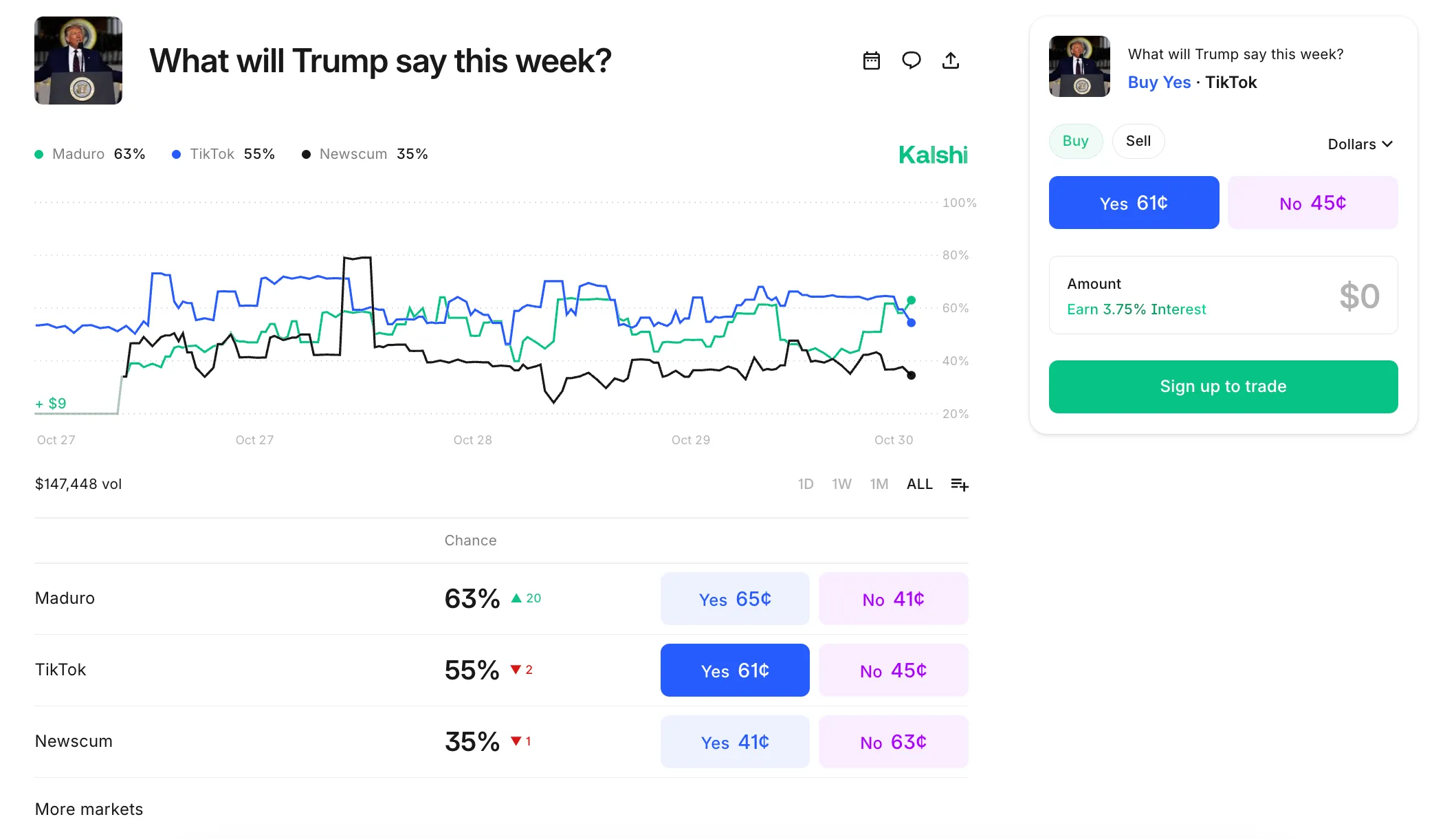Click the add-to-watchlist icon next to ALL
Viewport: 1456px width, 839px height.
pos(960,484)
